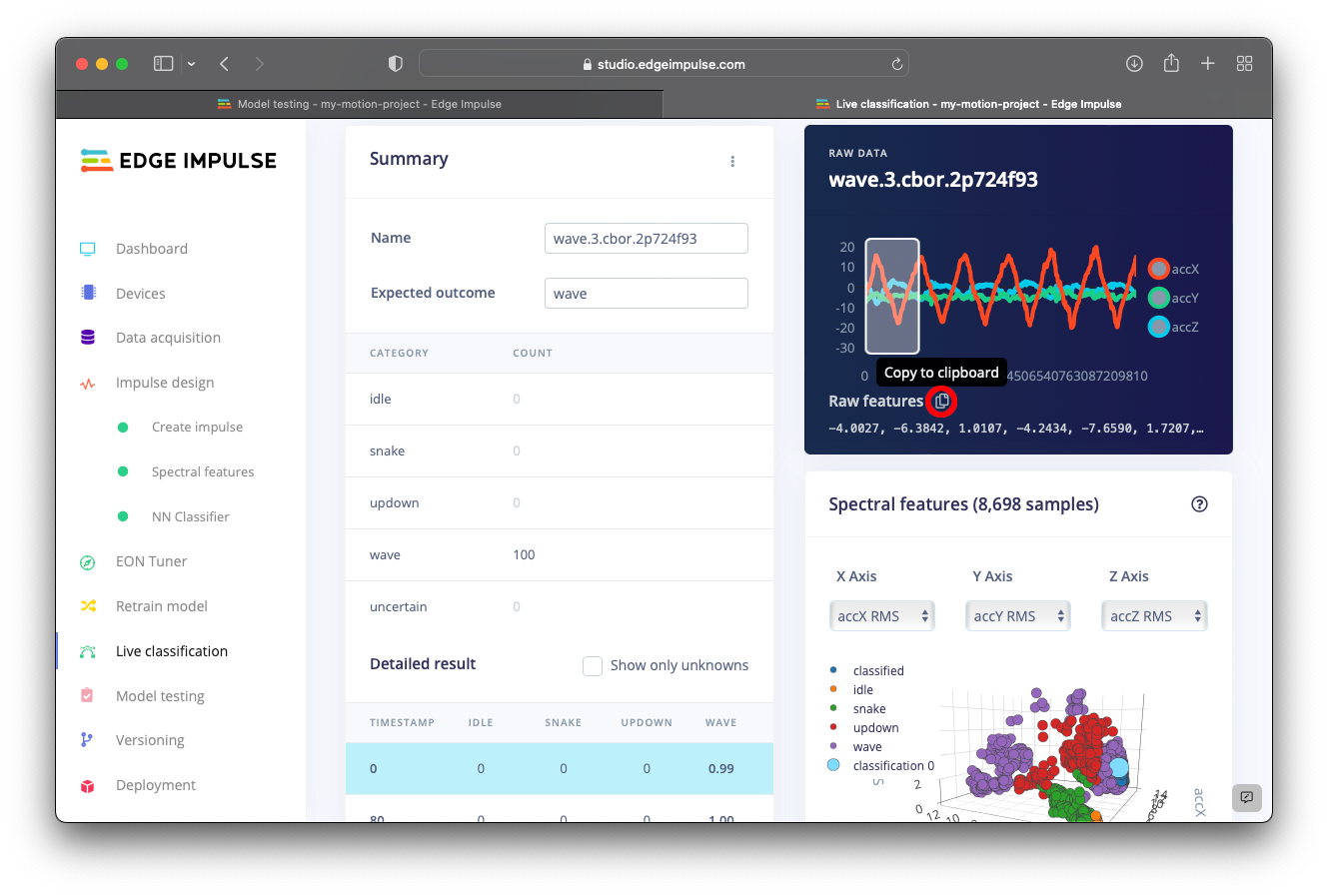The height and width of the screenshot is (896, 1328).
Task: Show Safari tab overview
Action: click(1244, 64)
